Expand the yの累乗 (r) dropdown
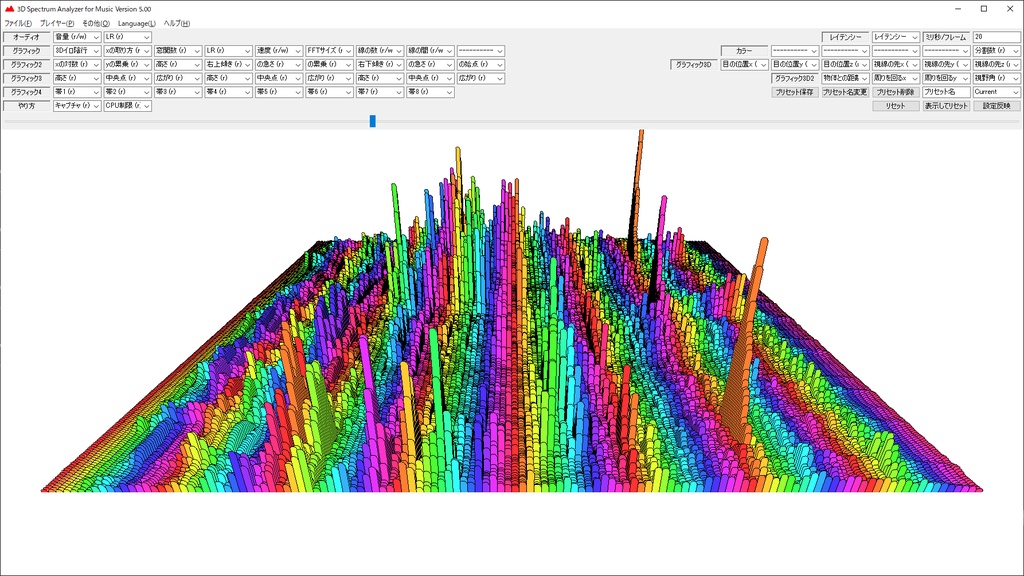This screenshot has height=576, width=1024. click(127, 65)
